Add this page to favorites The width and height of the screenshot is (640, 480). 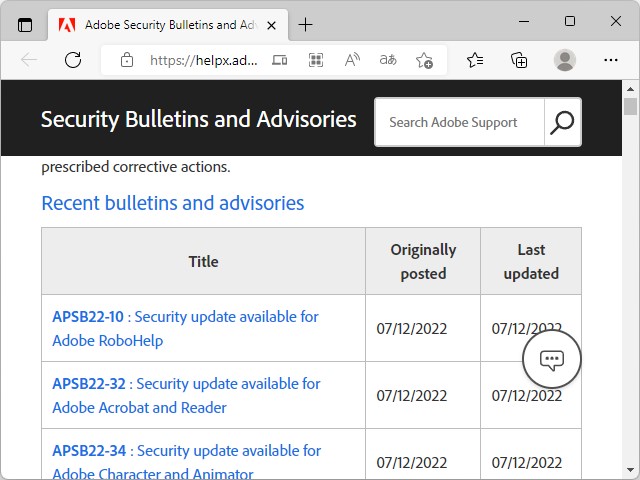[x=424, y=60]
